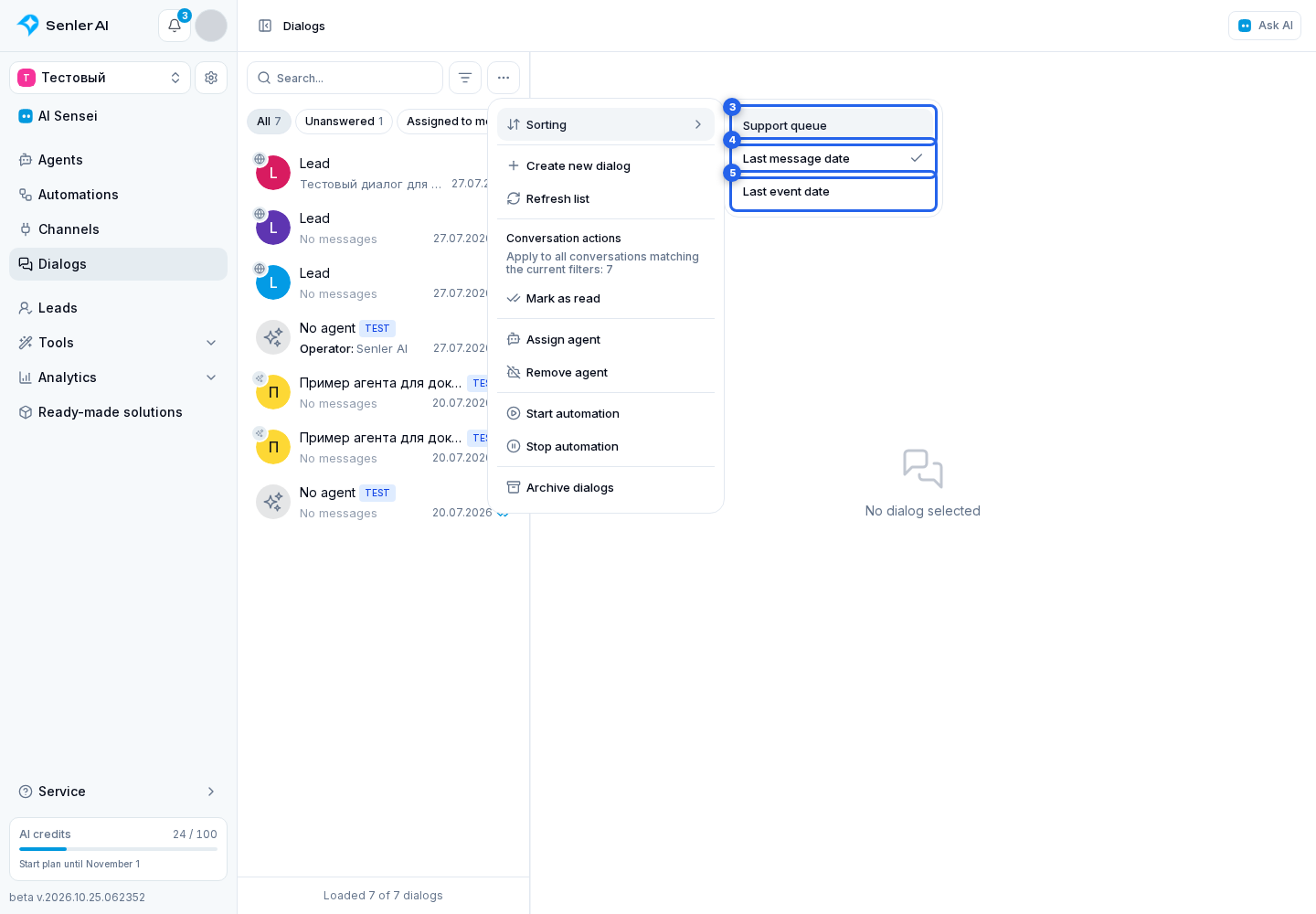Sort by Support queue

pos(833,125)
